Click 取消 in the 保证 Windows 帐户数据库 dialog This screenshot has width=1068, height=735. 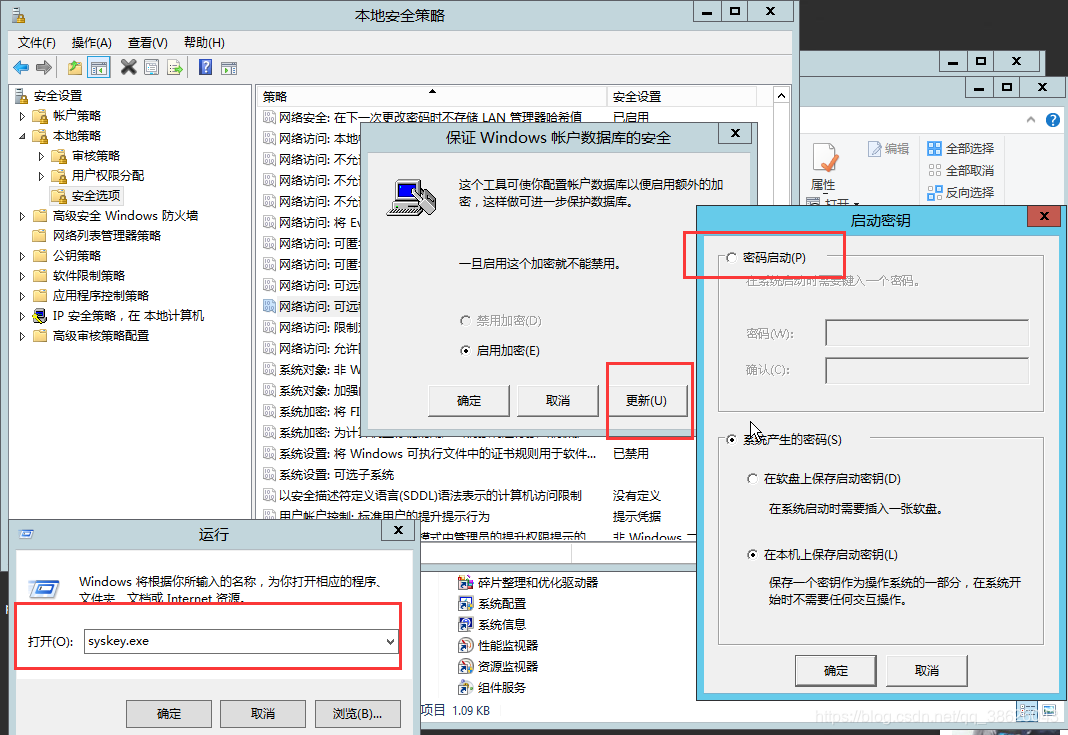click(558, 401)
